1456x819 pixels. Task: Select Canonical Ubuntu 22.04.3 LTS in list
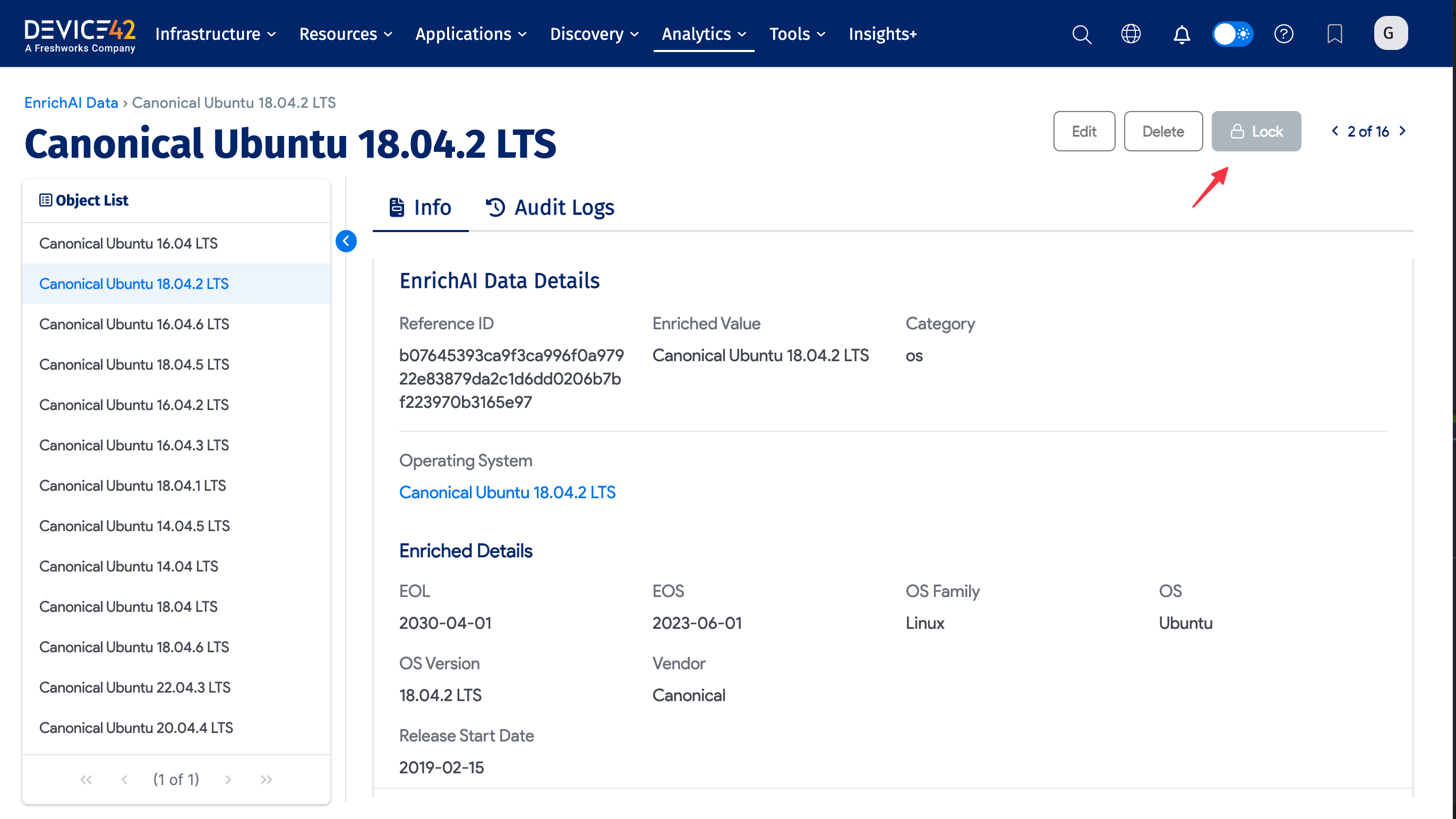point(134,687)
